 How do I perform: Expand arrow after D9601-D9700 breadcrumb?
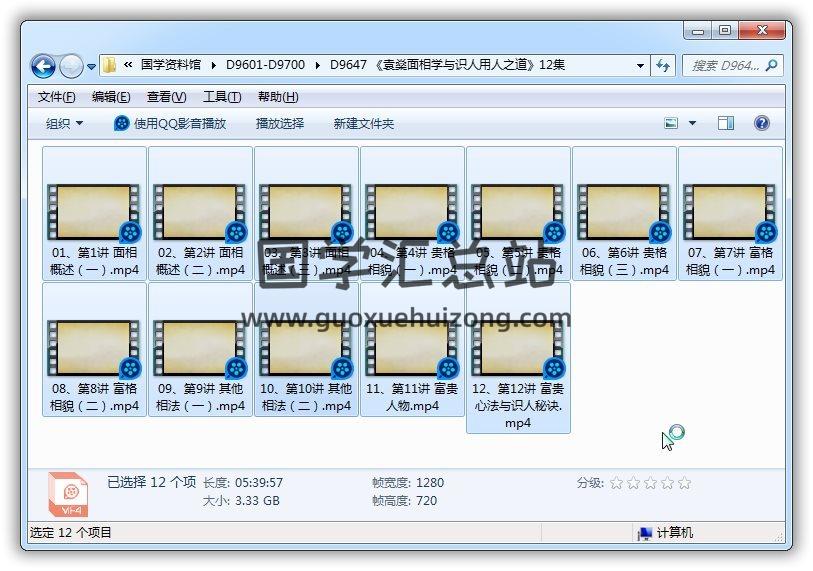(x=317, y=65)
